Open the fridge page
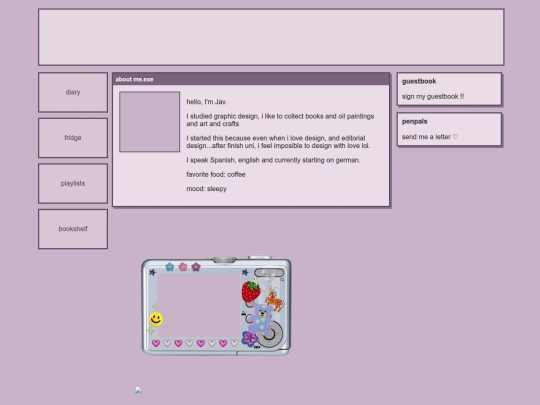 click(73, 138)
